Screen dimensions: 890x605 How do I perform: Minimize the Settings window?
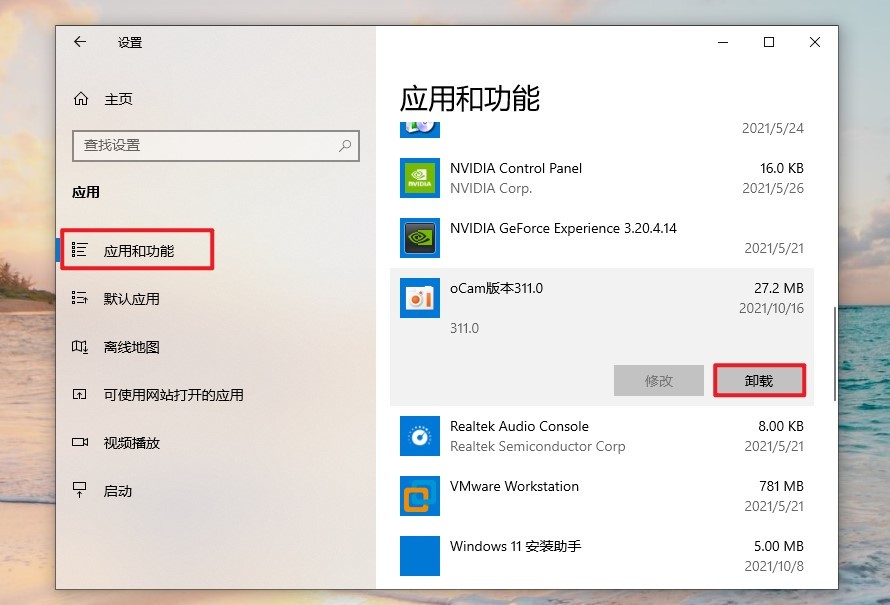723,42
